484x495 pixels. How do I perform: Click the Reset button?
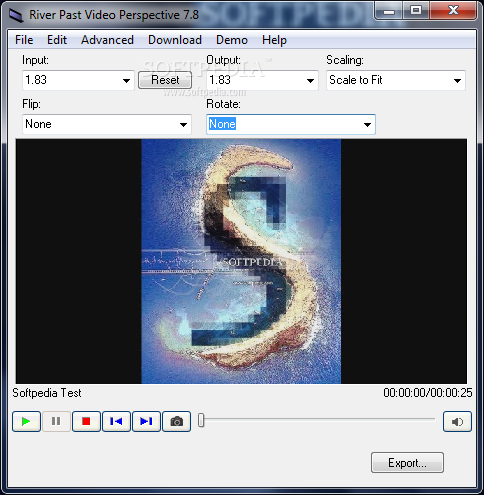click(165, 80)
